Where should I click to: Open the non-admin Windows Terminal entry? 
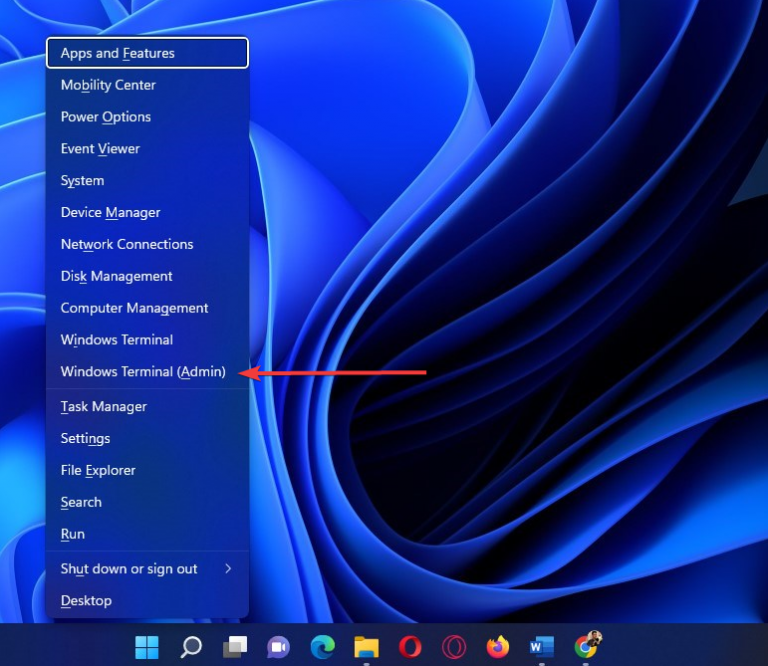147,339
